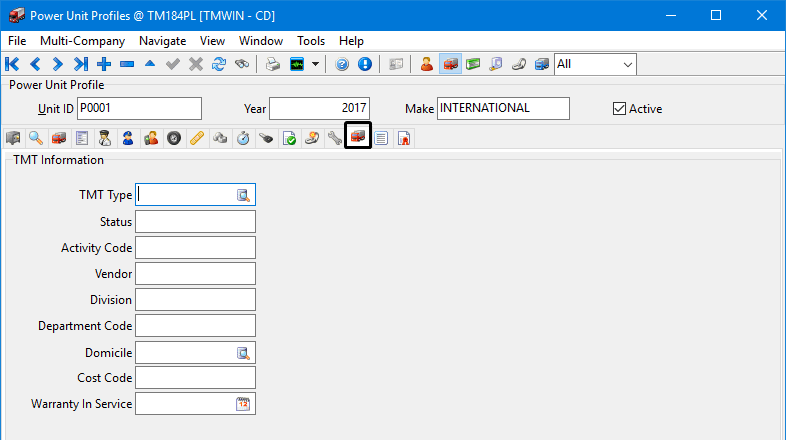
Task: Click the Domicile lookup button
Action: (x=243, y=353)
